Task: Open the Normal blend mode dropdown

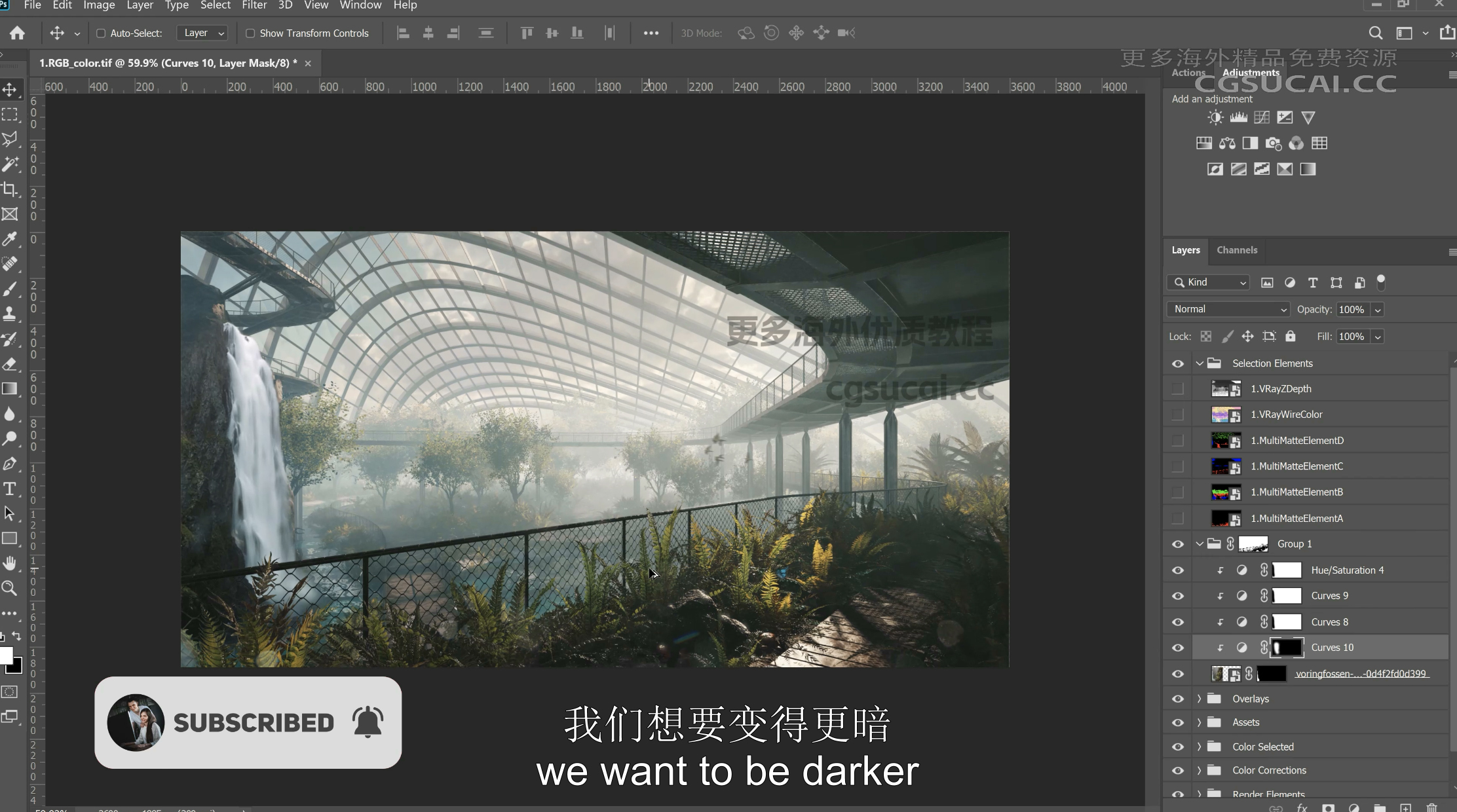Action: 1228,309
